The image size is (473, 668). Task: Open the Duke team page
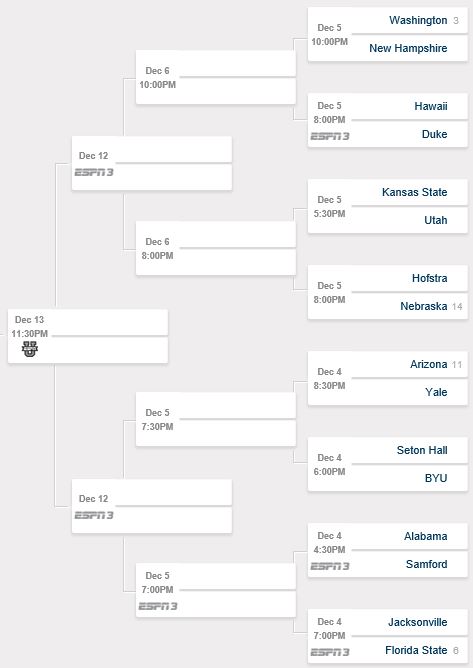pyautogui.click(x=435, y=134)
